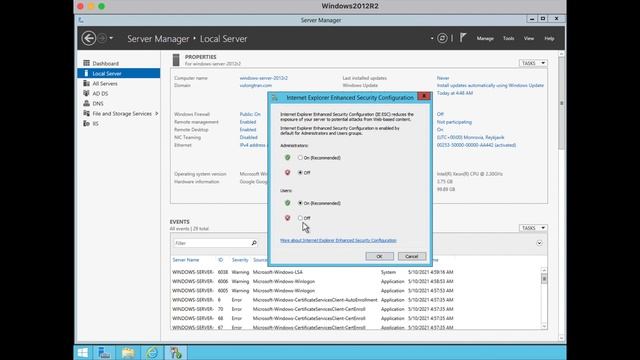This screenshot has width=640, height=360.
Task: Click the domain name link
Action: point(256,85)
